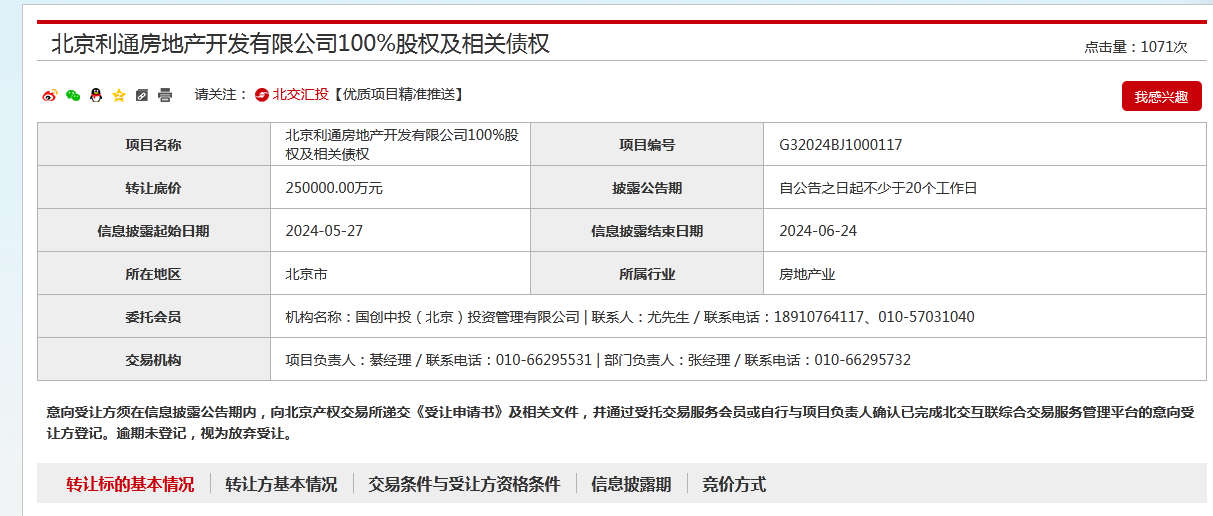
Task: Copy the page link with link icon
Action: 142,95
